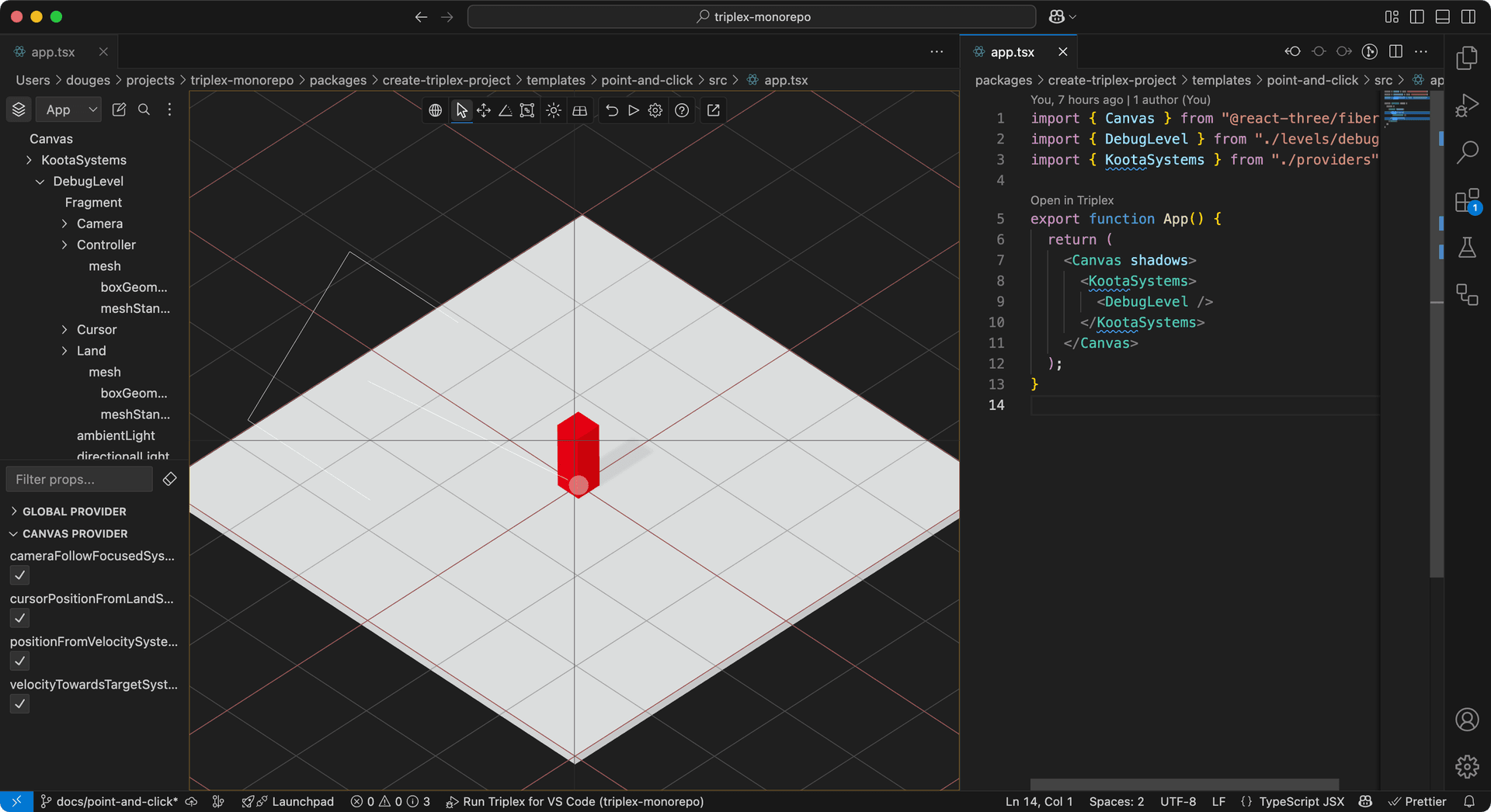Select the rotate transform tool

click(505, 110)
